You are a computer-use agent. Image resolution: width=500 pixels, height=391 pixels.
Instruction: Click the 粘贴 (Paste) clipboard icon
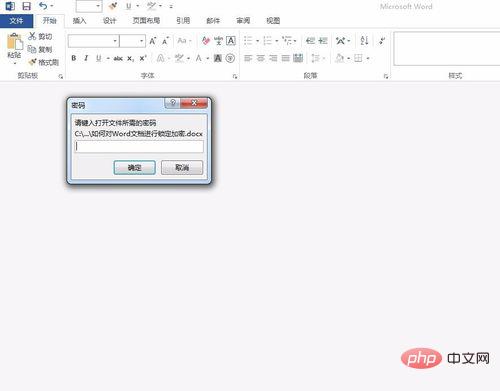click(x=15, y=42)
